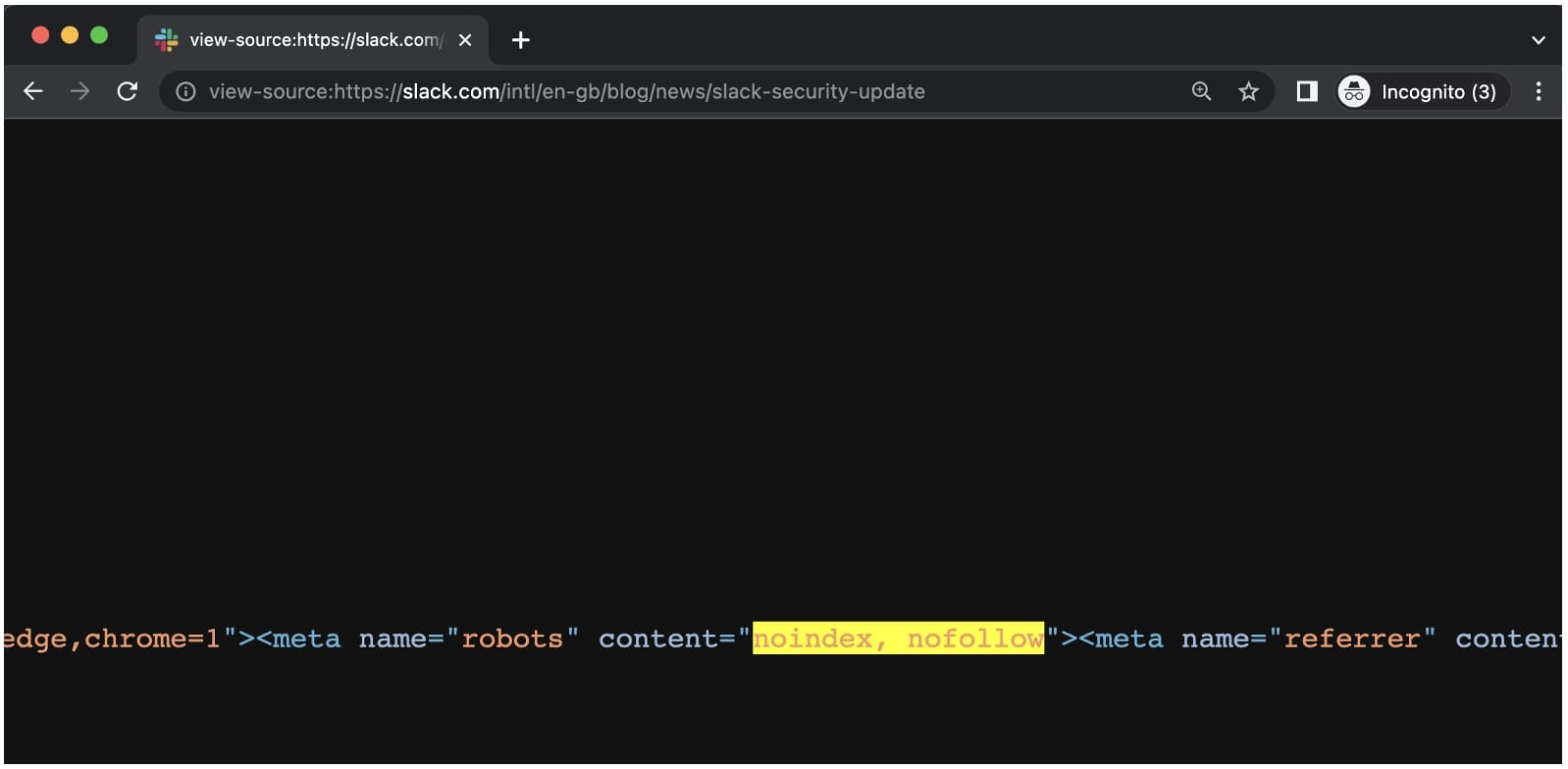Image resolution: width=1568 pixels, height=769 pixels.
Task: Open site information icon in address bar
Action: pos(185,91)
